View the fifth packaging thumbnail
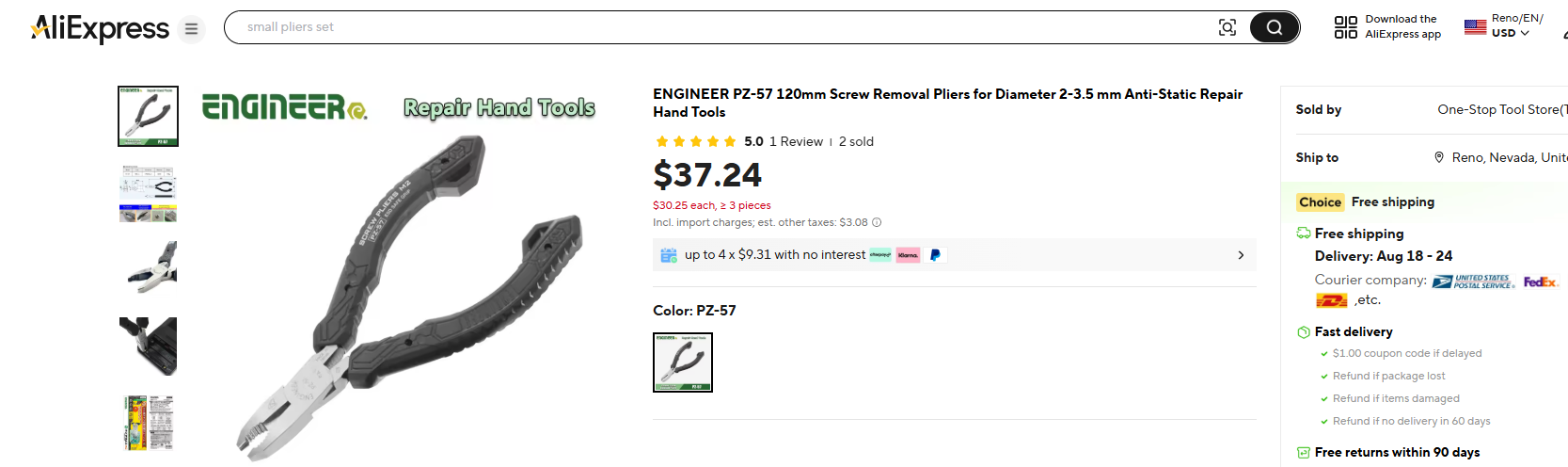 (x=148, y=423)
